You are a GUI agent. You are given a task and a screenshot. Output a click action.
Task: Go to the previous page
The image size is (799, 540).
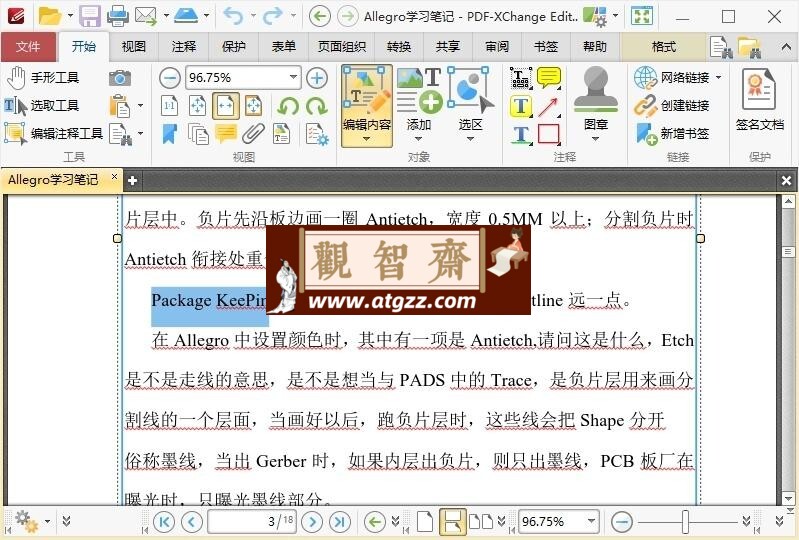tap(192, 521)
